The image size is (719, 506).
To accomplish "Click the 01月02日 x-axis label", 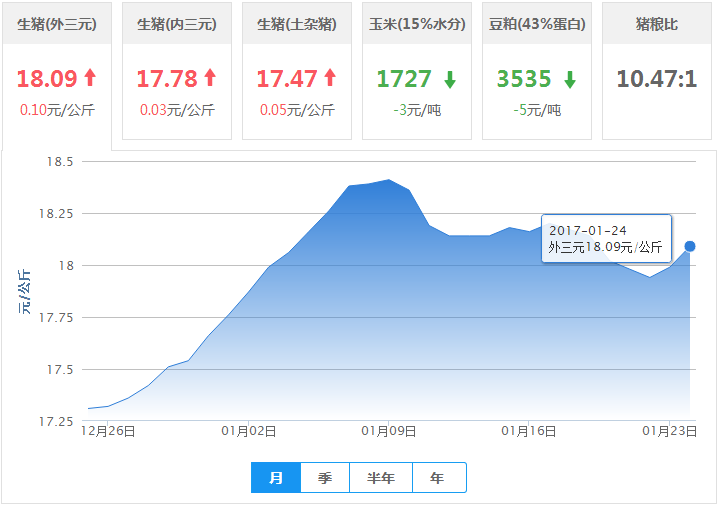I will click(x=249, y=431).
